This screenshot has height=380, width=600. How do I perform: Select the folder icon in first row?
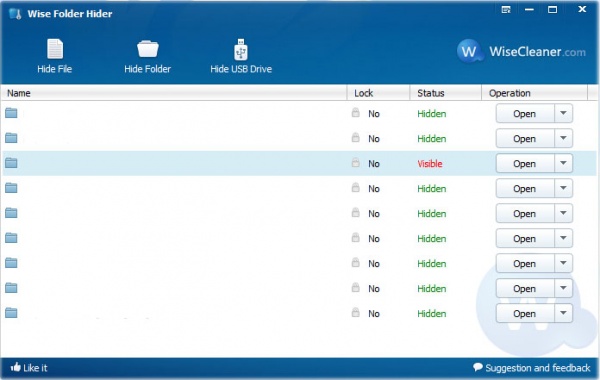tap(11, 113)
